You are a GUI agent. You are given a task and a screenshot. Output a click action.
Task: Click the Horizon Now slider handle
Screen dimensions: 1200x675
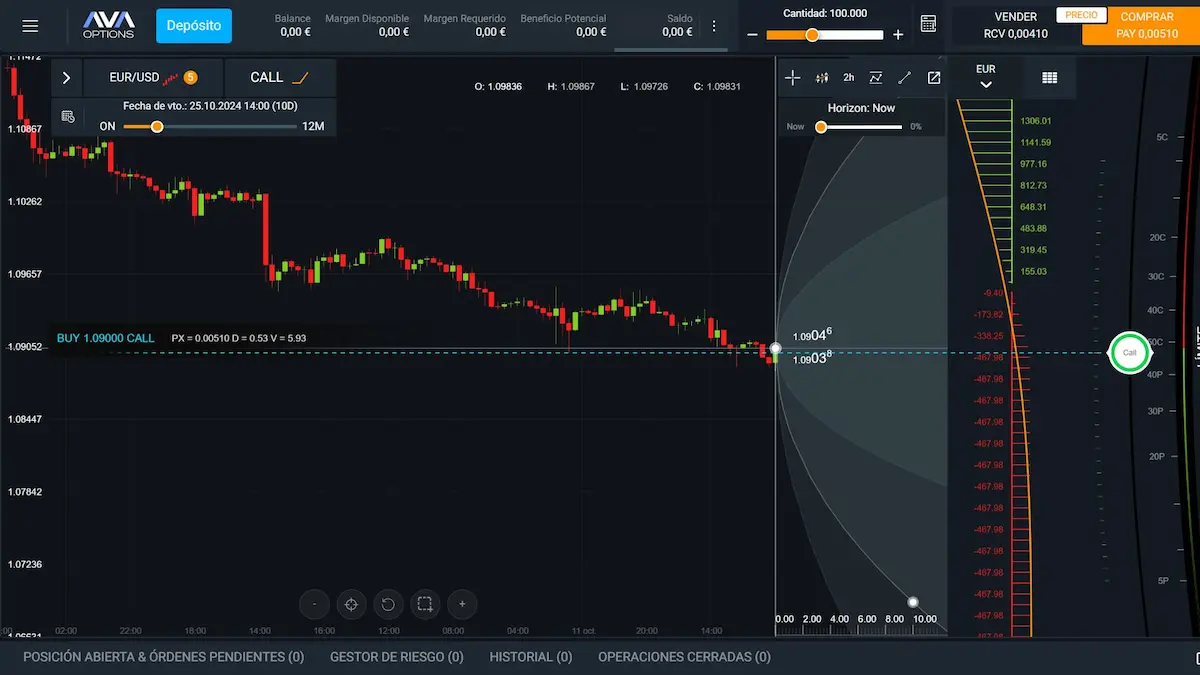coord(821,127)
